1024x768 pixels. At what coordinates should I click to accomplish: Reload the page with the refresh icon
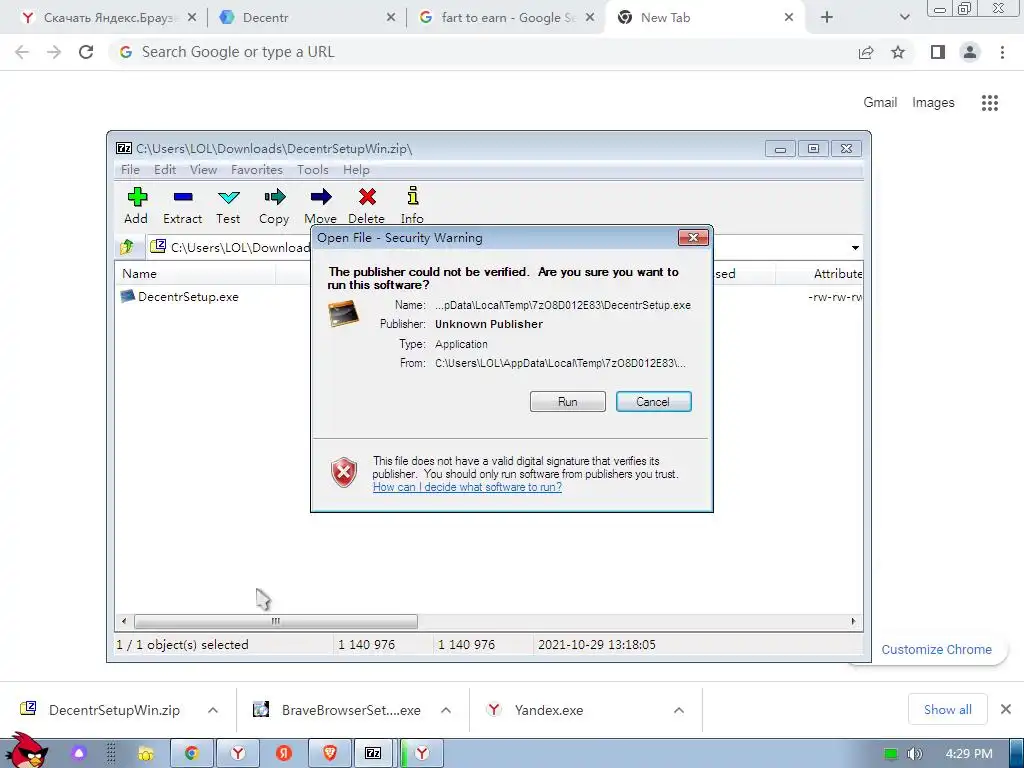86,52
